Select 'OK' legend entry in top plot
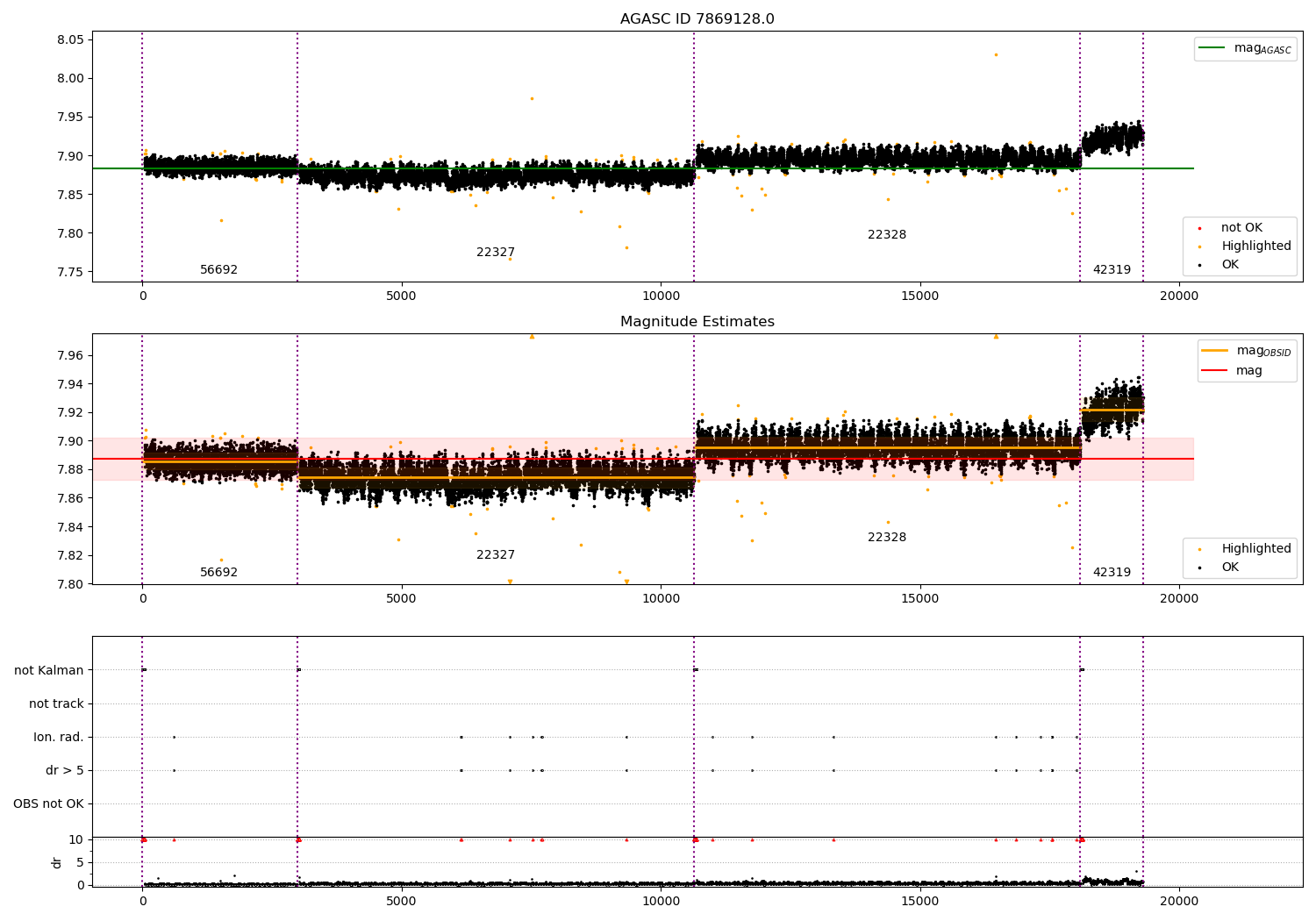This screenshot has width=1316, height=921. click(1230, 265)
